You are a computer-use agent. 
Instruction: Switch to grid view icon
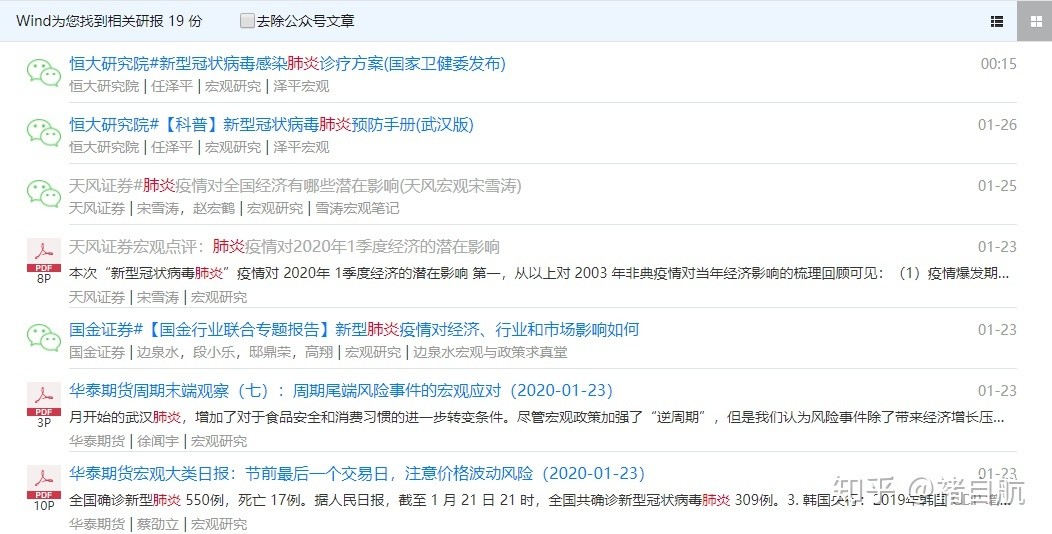[1035, 21]
